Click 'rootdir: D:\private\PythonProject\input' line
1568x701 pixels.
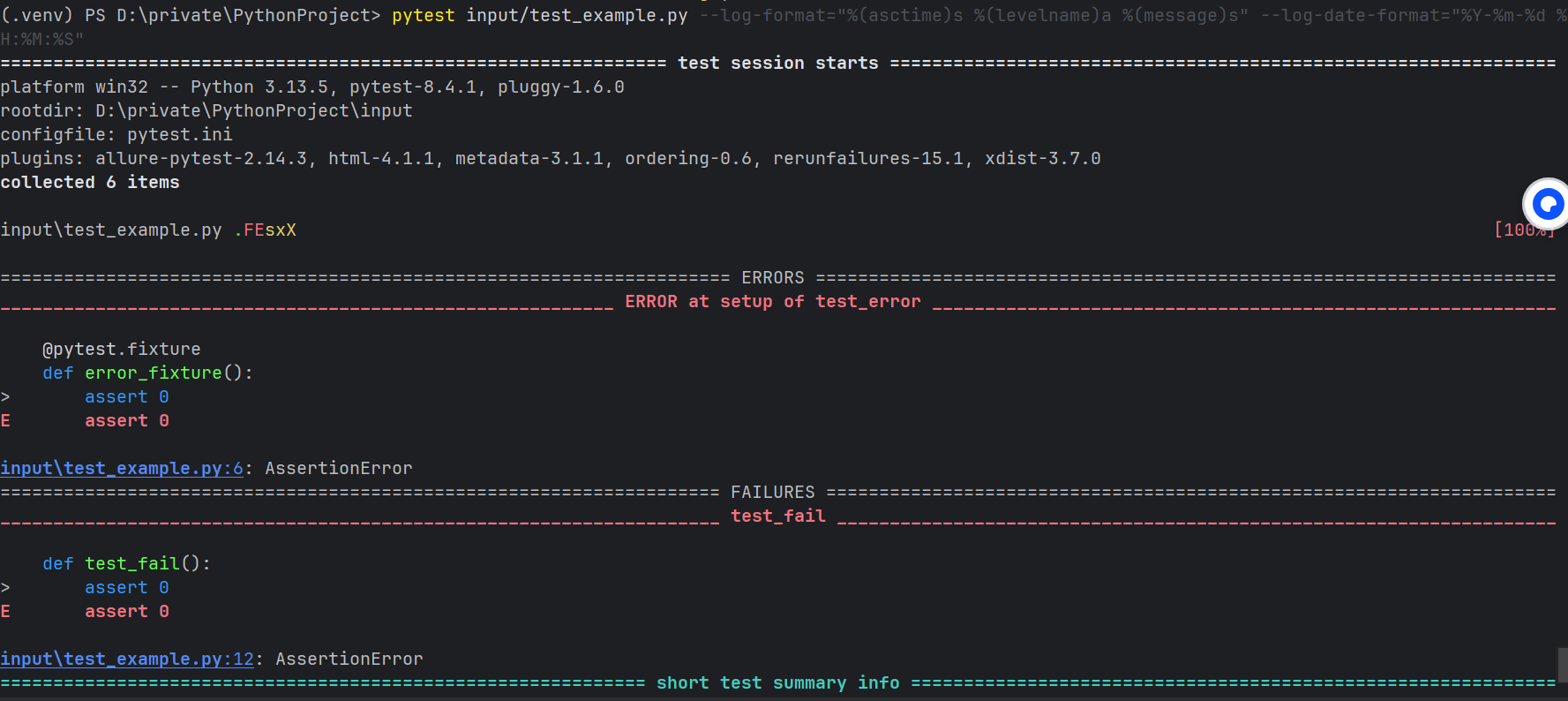click(x=206, y=110)
